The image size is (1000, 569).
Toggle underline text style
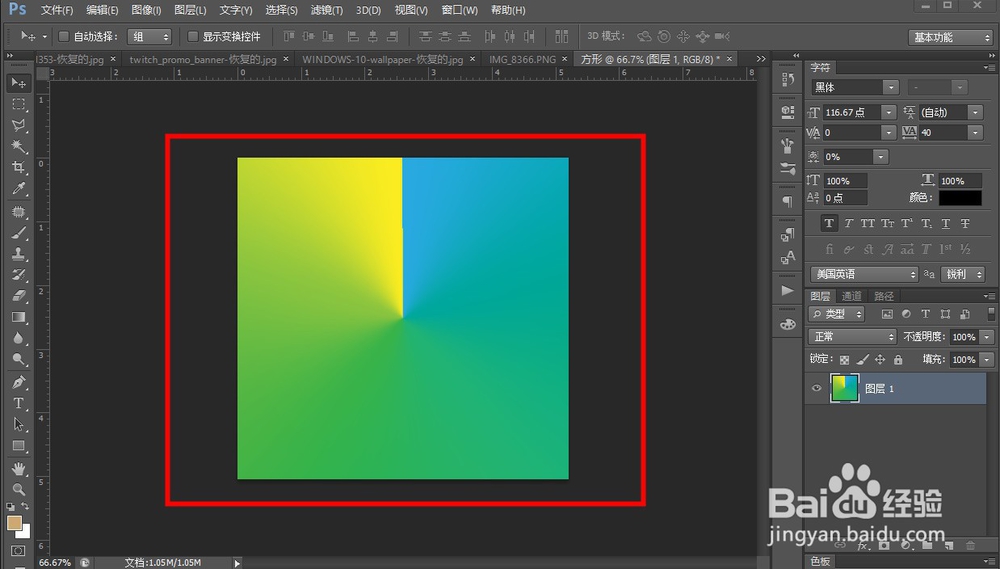coord(946,223)
